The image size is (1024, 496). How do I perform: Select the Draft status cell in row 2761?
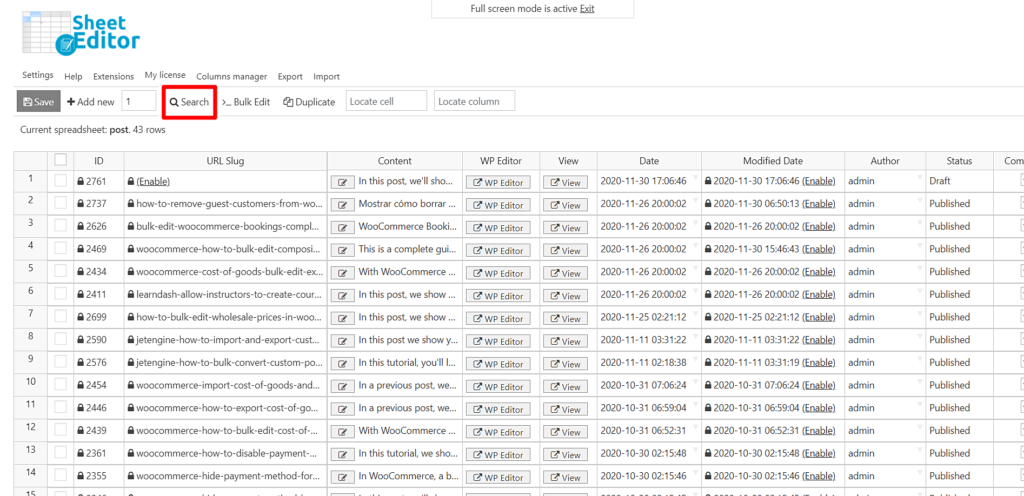coord(959,181)
